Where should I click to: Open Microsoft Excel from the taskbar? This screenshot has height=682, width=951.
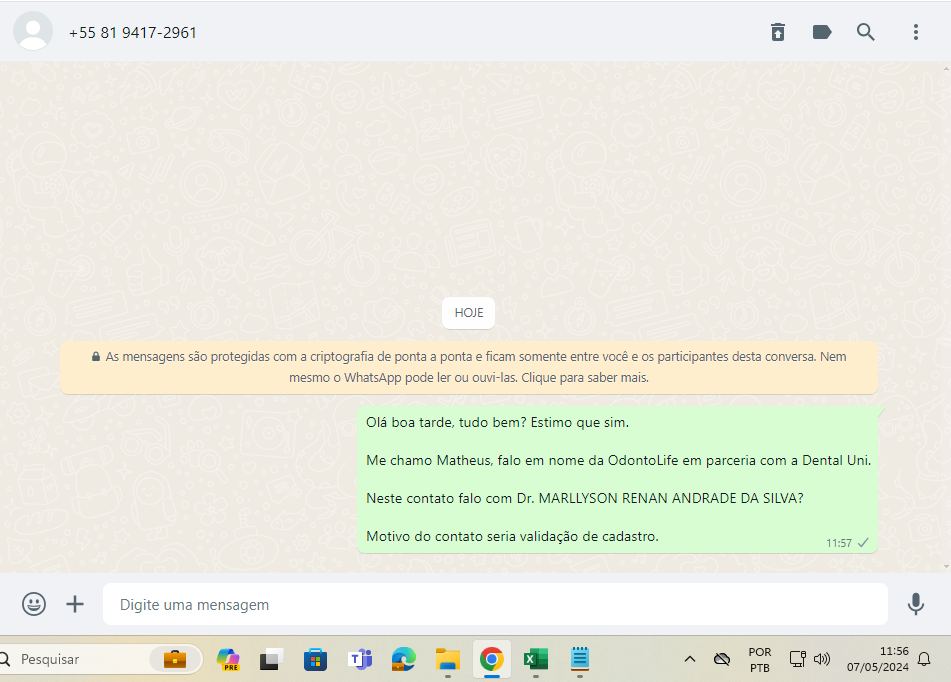click(535, 659)
